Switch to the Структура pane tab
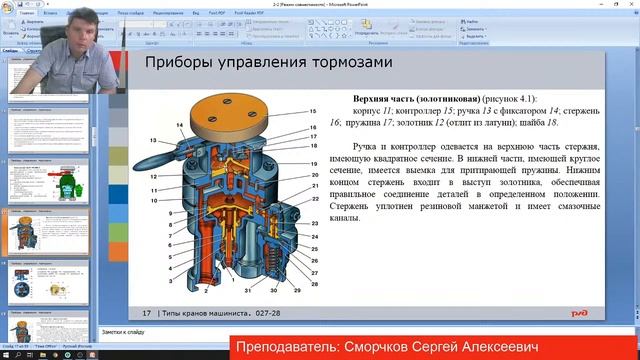This screenshot has height=360, width=640. coord(33,51)
